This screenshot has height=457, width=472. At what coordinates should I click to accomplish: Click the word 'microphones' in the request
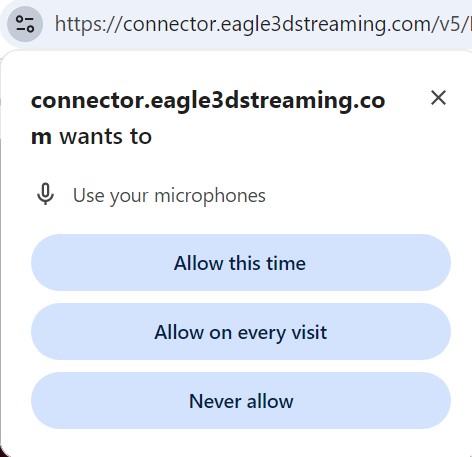210,196
